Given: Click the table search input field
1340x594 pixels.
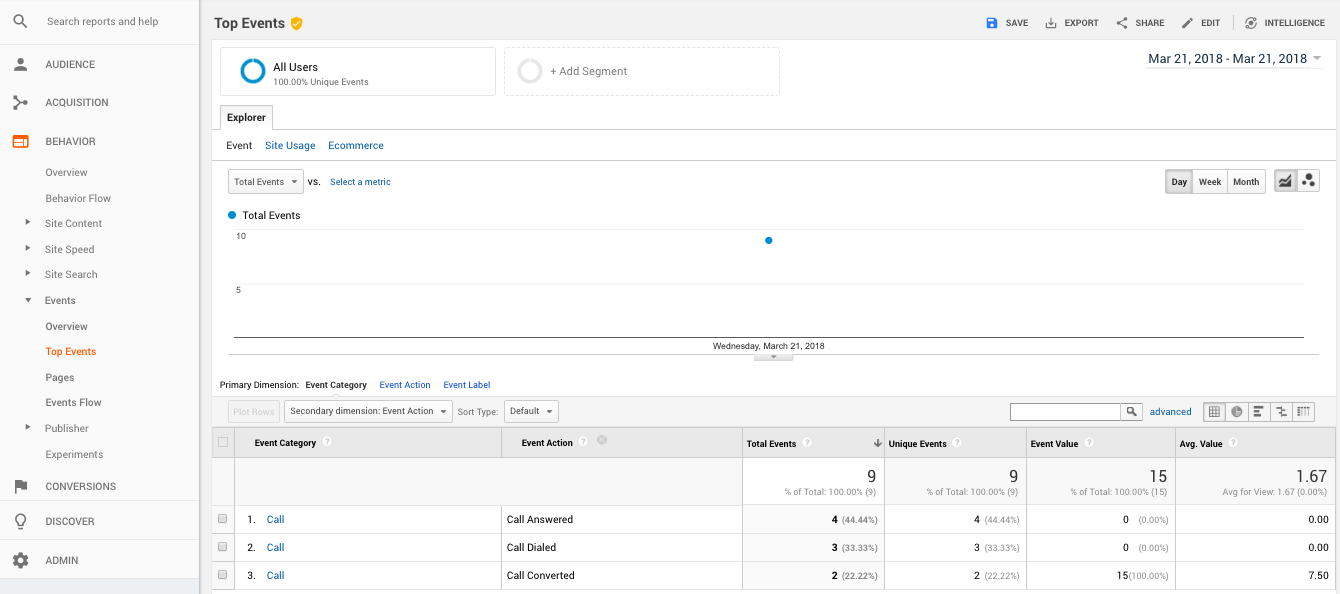Looking at the screenshot, I should click(1065, 411).
